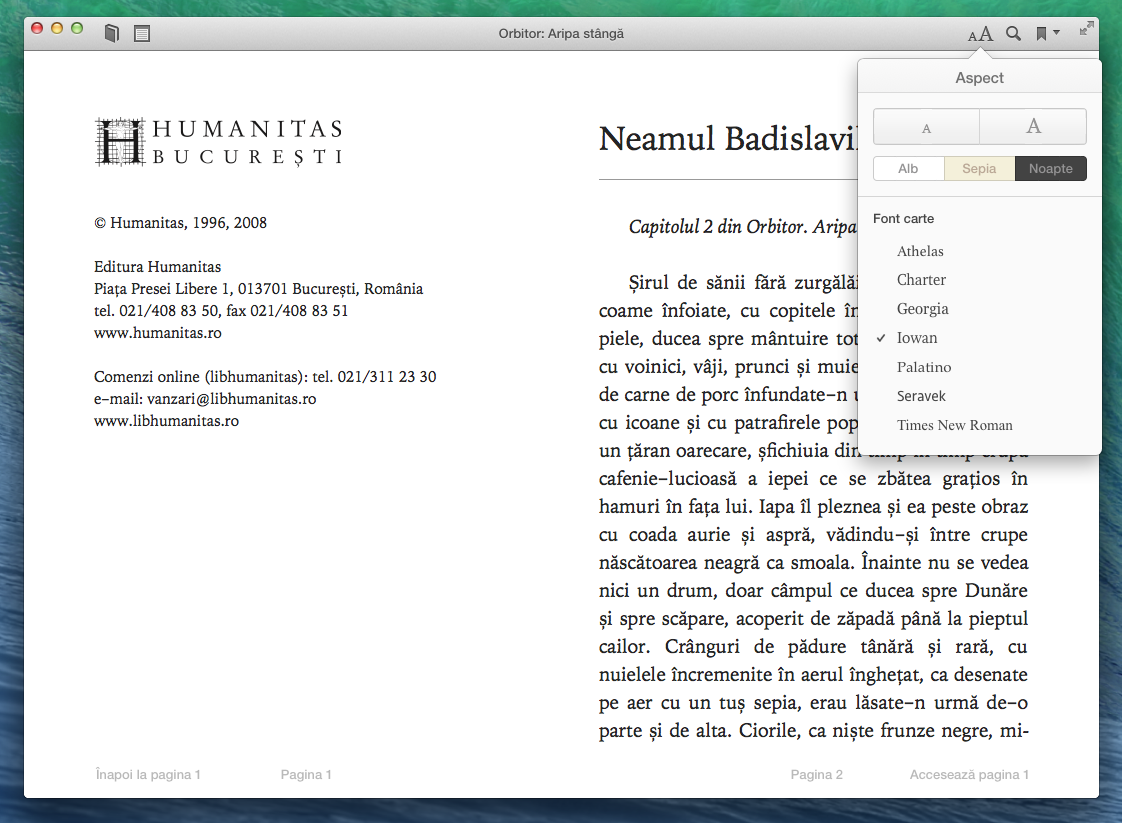Increase text size with large A
The height and width of the screenshot is (823, 1122).
pos(1033,127)
